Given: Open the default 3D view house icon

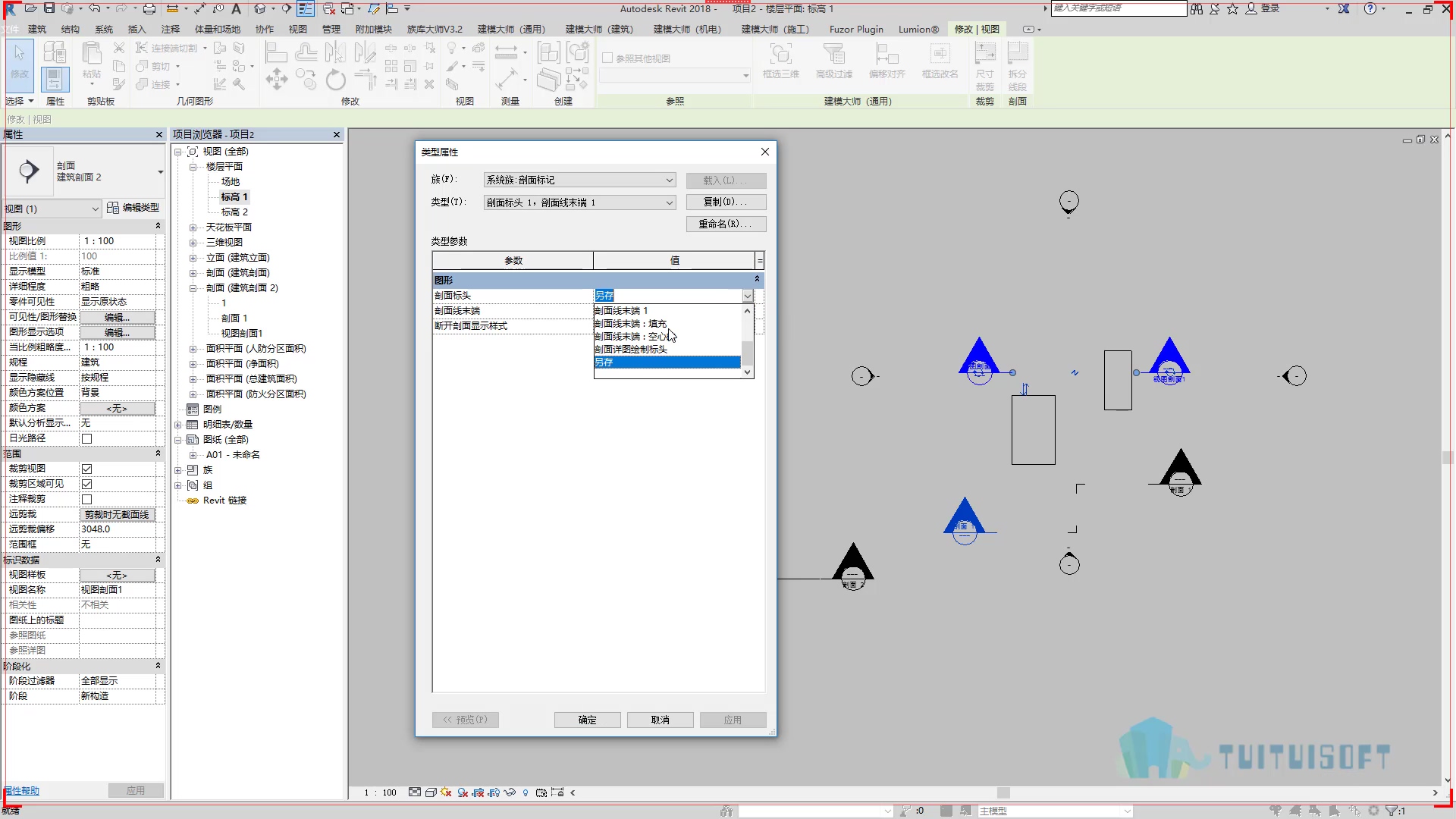Looking at the screenshot, I should (259, 8).
